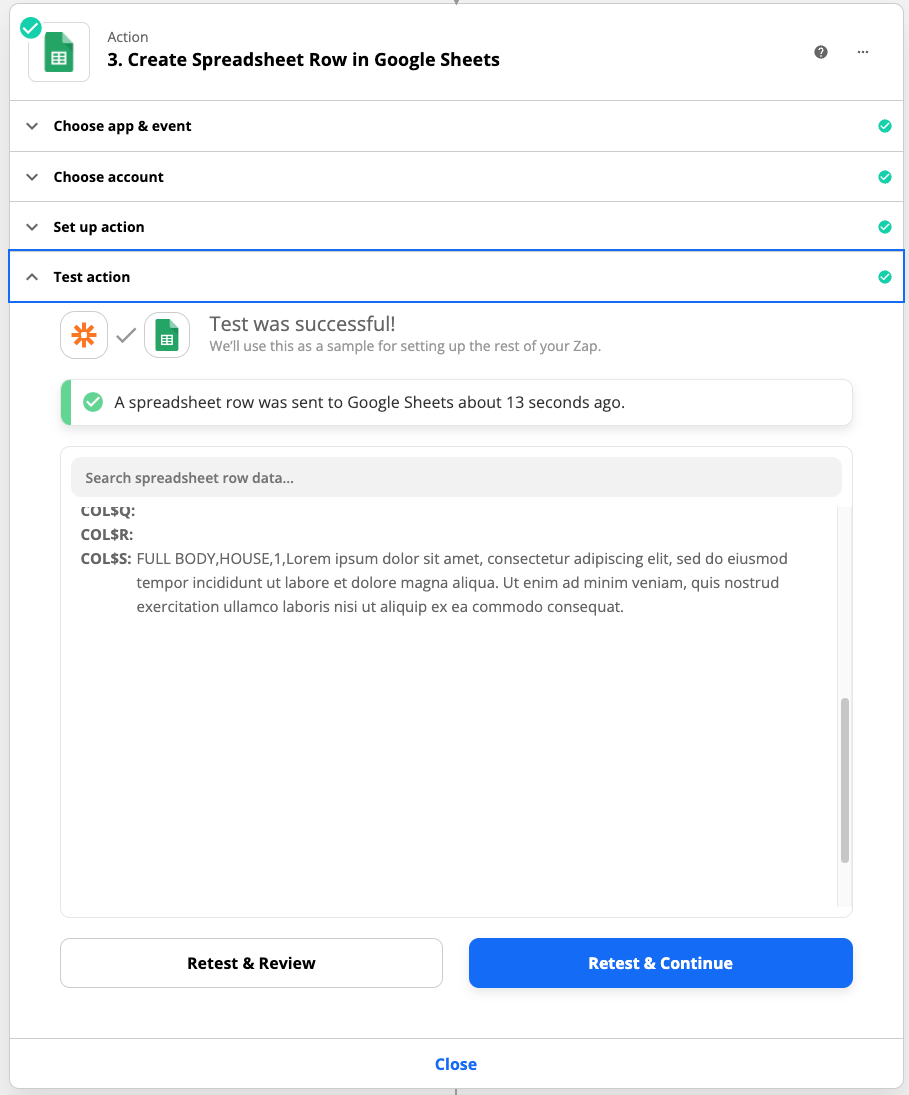The height and width of the screenshot is (1095, 909).
Task: Click the Google Sheets icon beside test result
Action: pos(167,335)
